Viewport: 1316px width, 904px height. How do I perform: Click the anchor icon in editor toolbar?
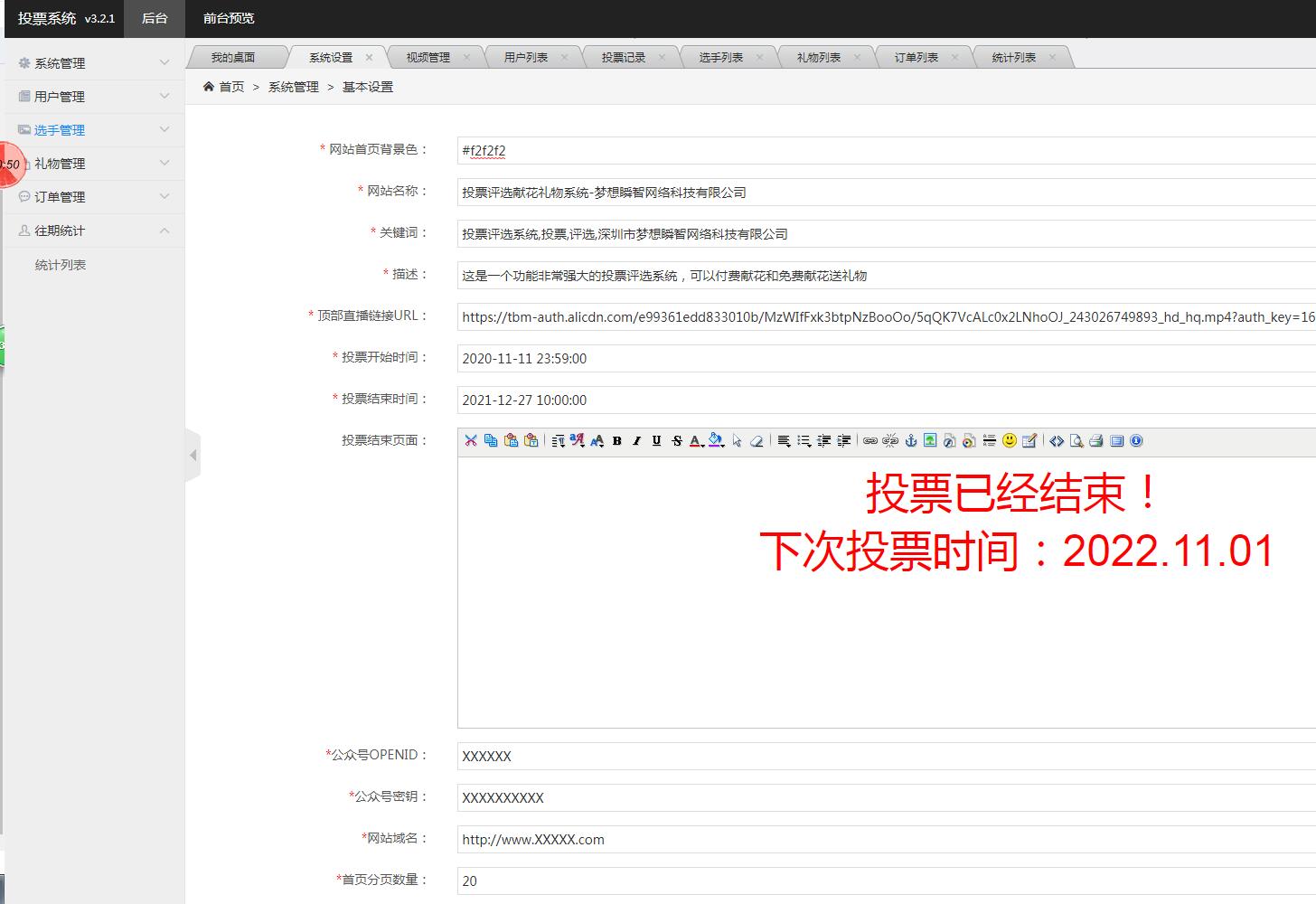pyautogui.click(x=910, y=440)
